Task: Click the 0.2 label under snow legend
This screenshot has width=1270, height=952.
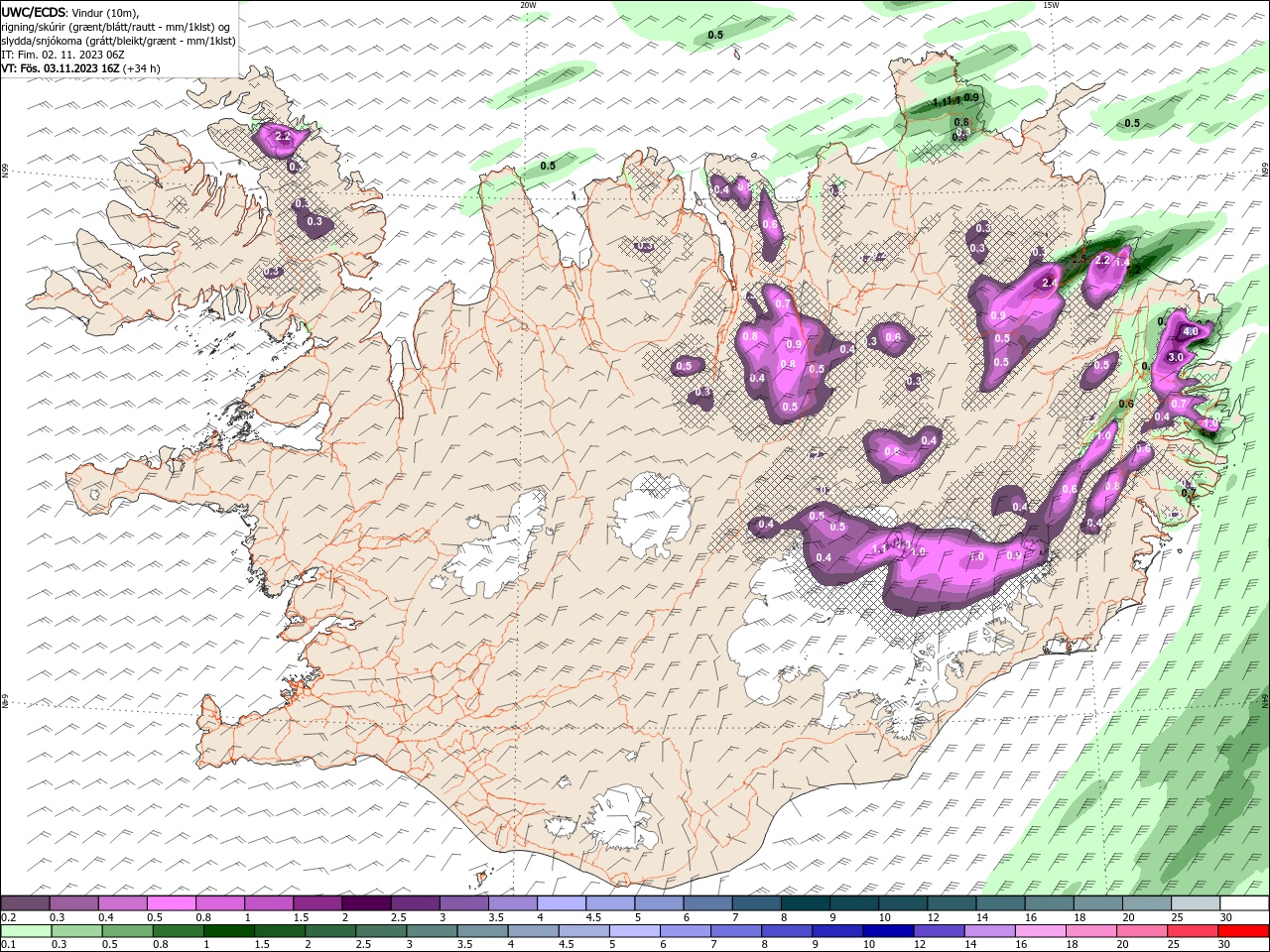Action: point(8,917)
